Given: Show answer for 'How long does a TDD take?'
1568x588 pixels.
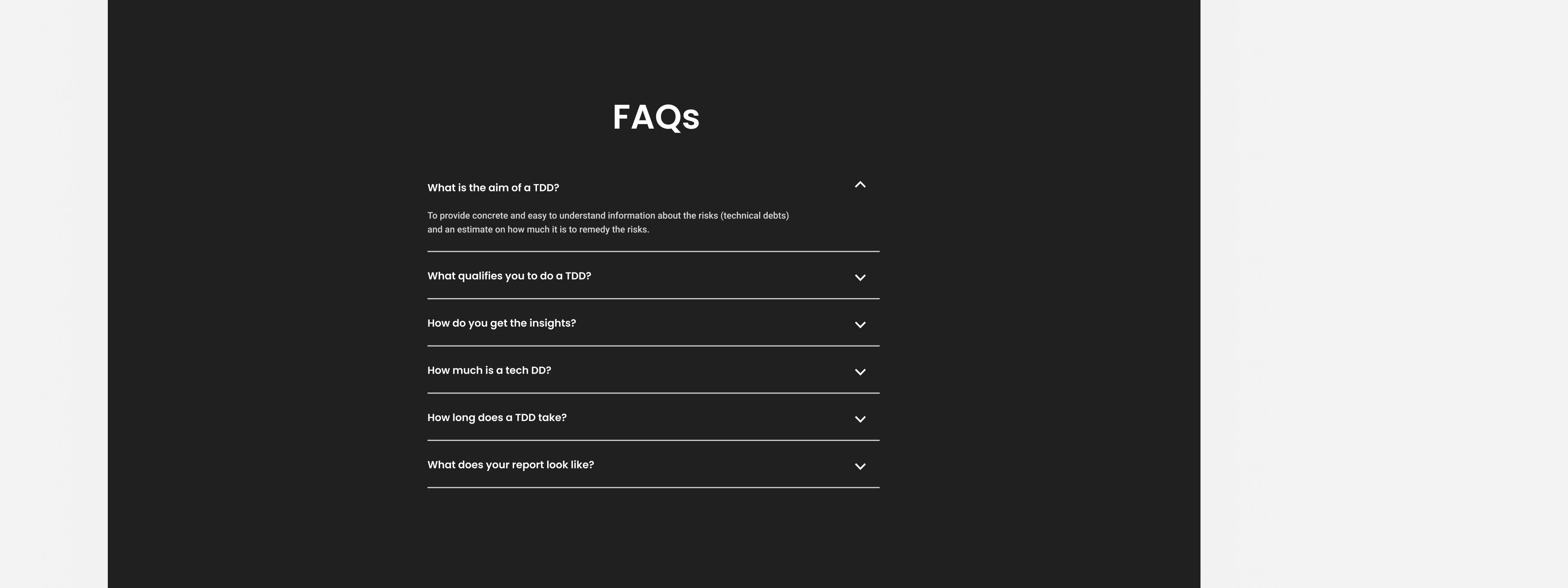Looking at the screenshot, I should (497, 418).
